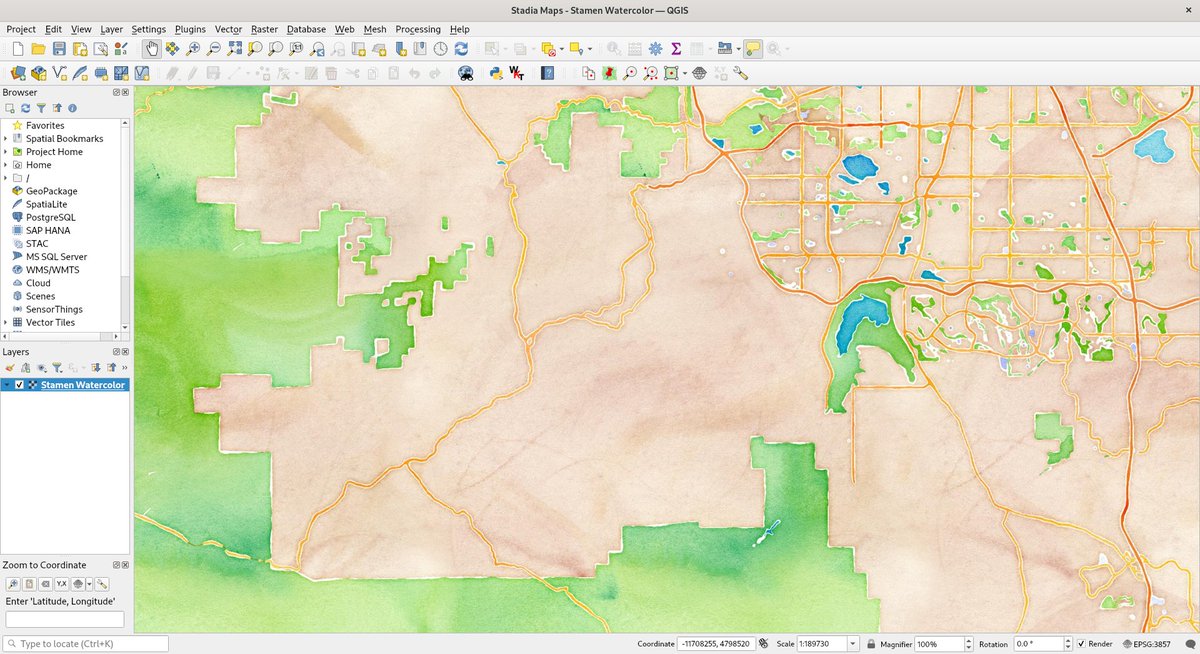Screen dimensions: 1200x654
Task: Click the Latitude, Longitude input field
Action: click(65, 619)
